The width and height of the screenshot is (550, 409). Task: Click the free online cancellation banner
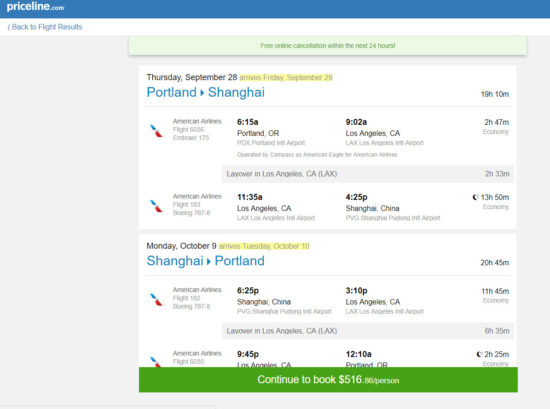[x=328, y=46]
